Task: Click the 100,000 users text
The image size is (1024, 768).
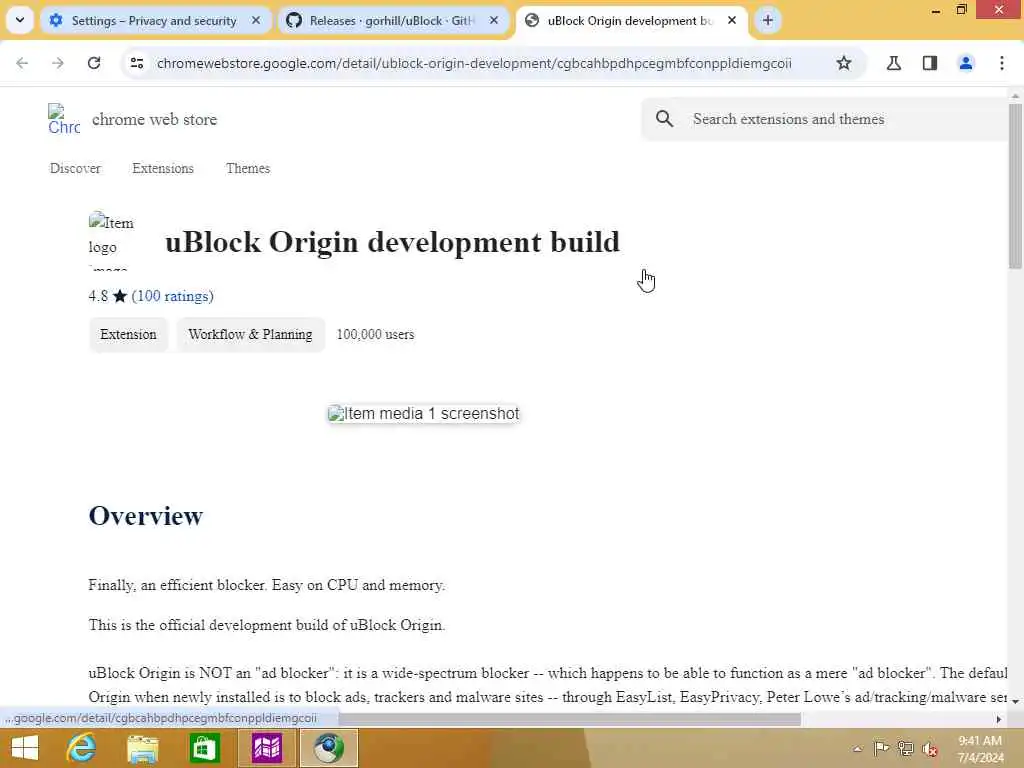Action: pyautogui.click(x=376, y=334)
